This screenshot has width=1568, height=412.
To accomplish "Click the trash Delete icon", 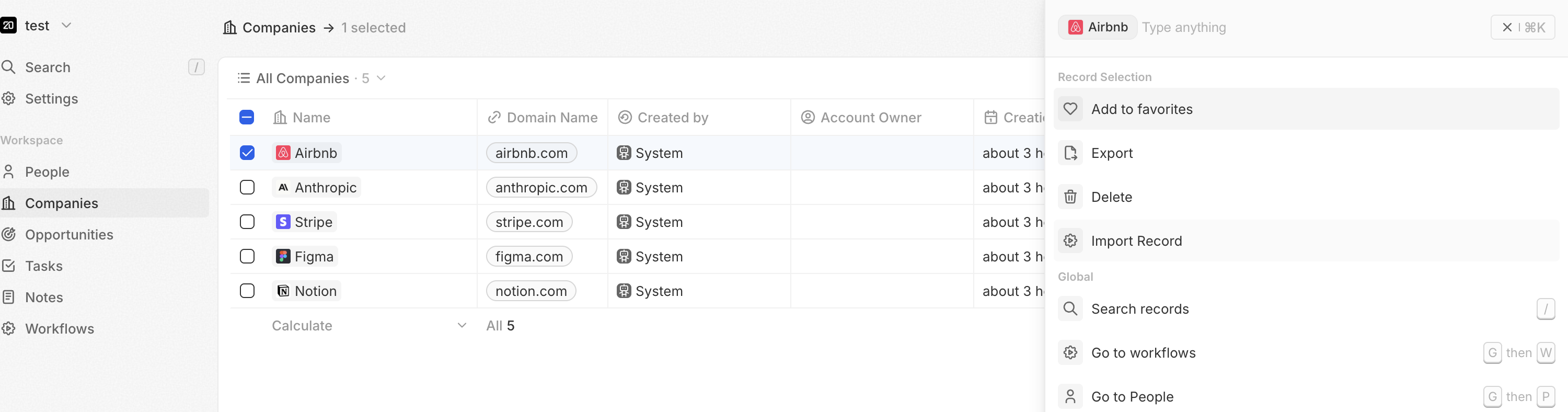I will coord(1070,197).
